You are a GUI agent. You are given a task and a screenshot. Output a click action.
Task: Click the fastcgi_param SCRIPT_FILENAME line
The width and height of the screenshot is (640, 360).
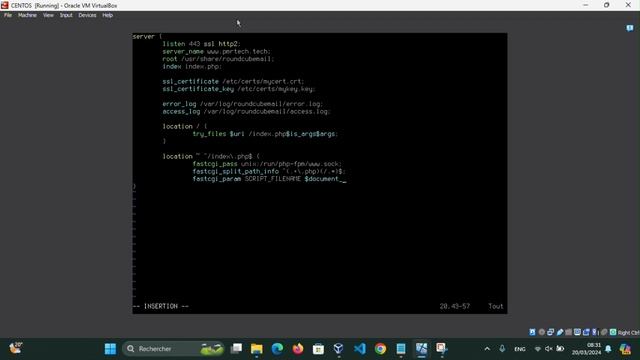(x=269, y=179)
